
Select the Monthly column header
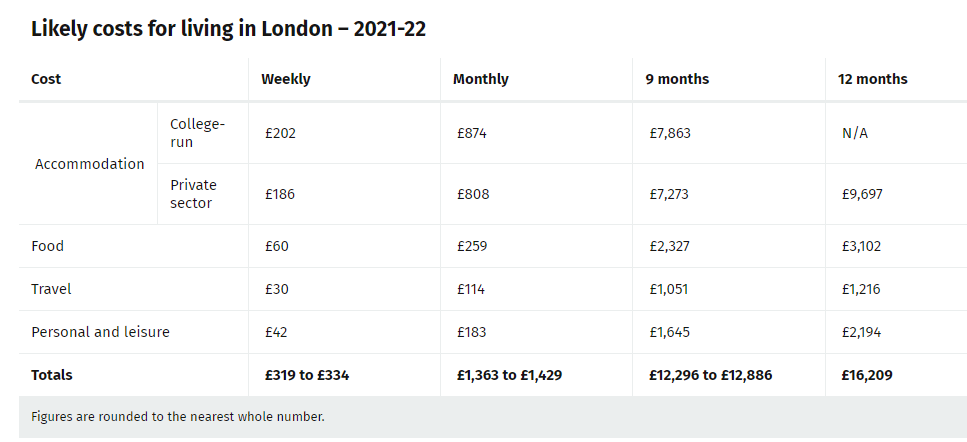point(480,80)
